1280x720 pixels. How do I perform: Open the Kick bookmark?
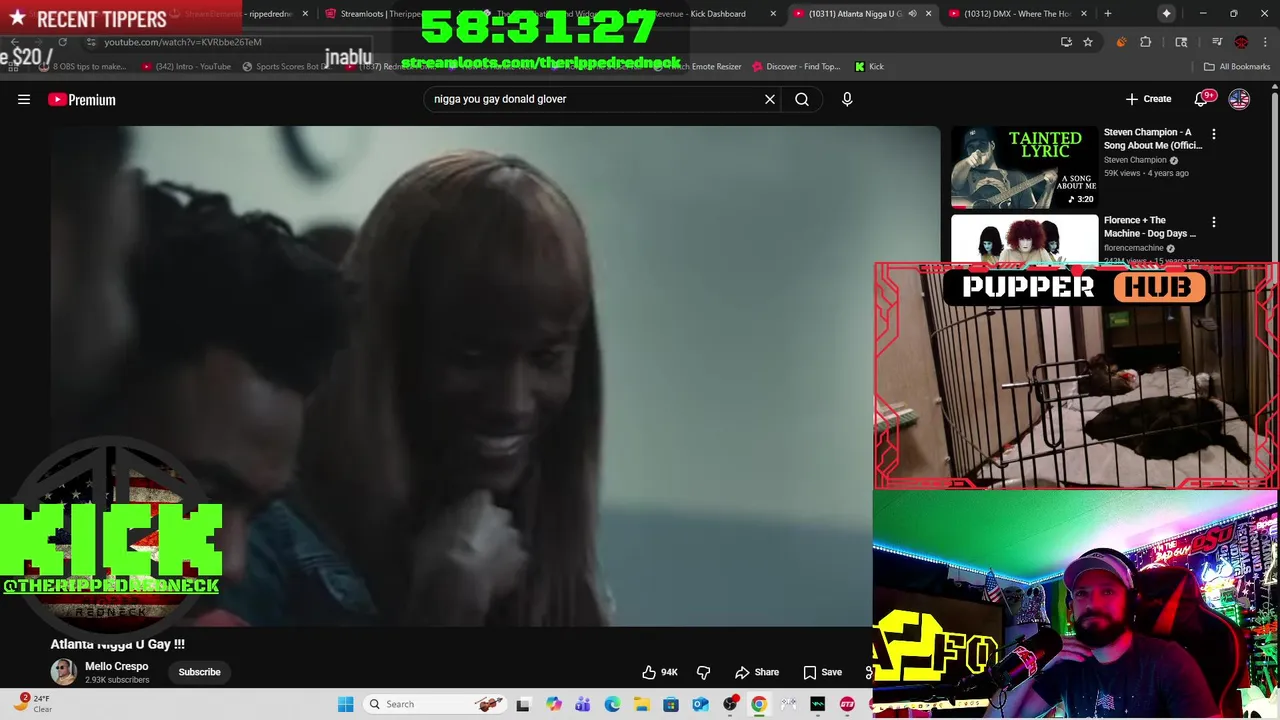(869, 67)
